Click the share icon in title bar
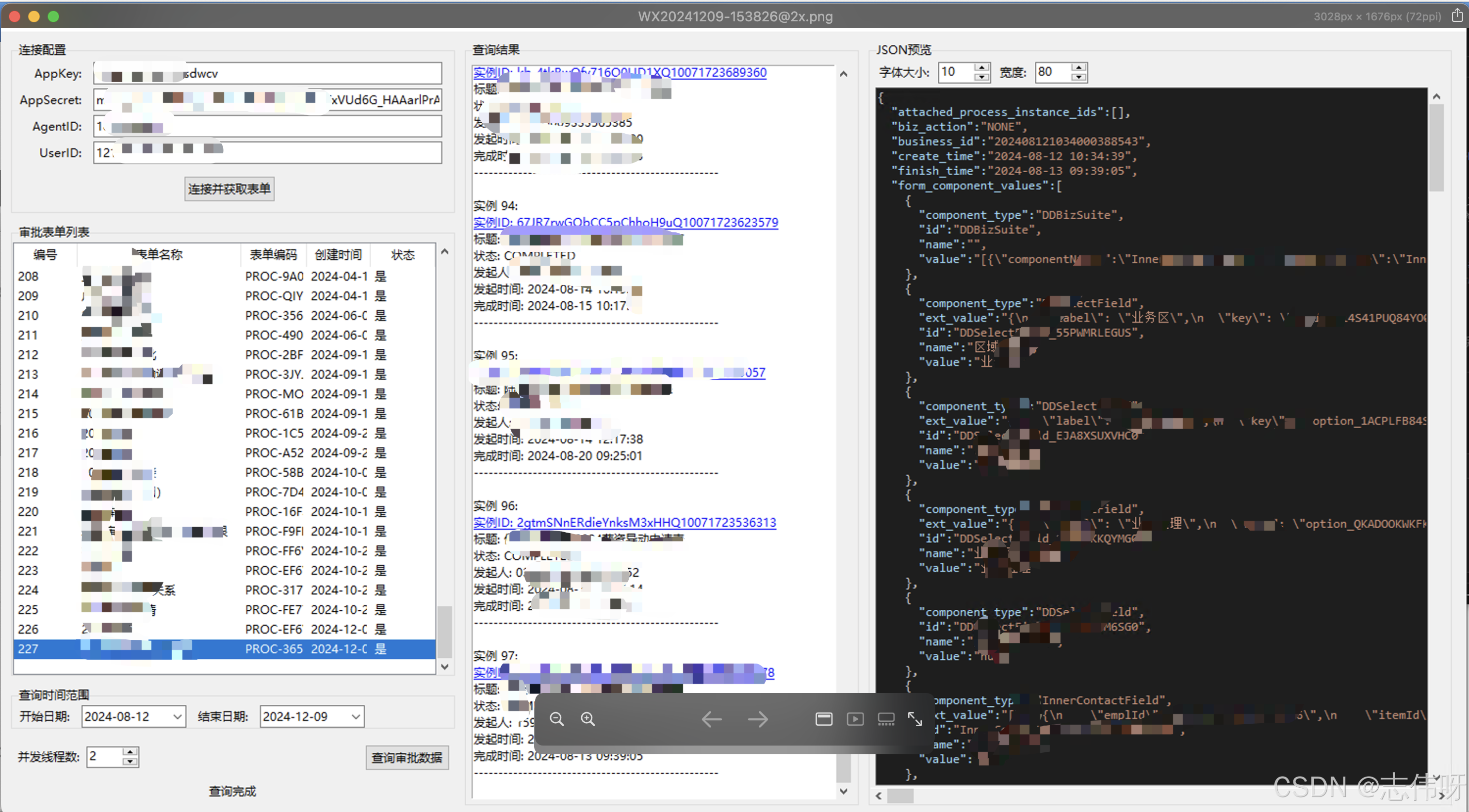This screenshot has height=812, width=1469. 1456,16
